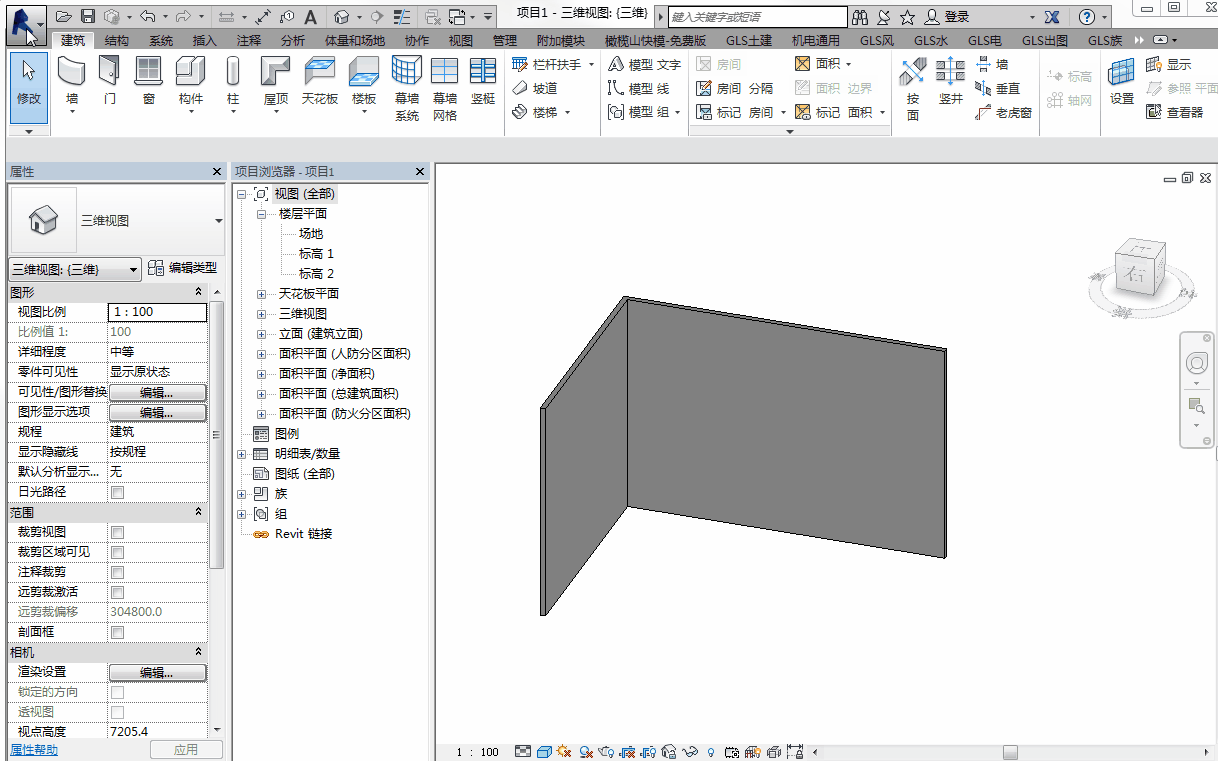The image size is (1218, 761).
Task: Expand the 立面 (建筑立面) tree node
Action: pos(262,334)
